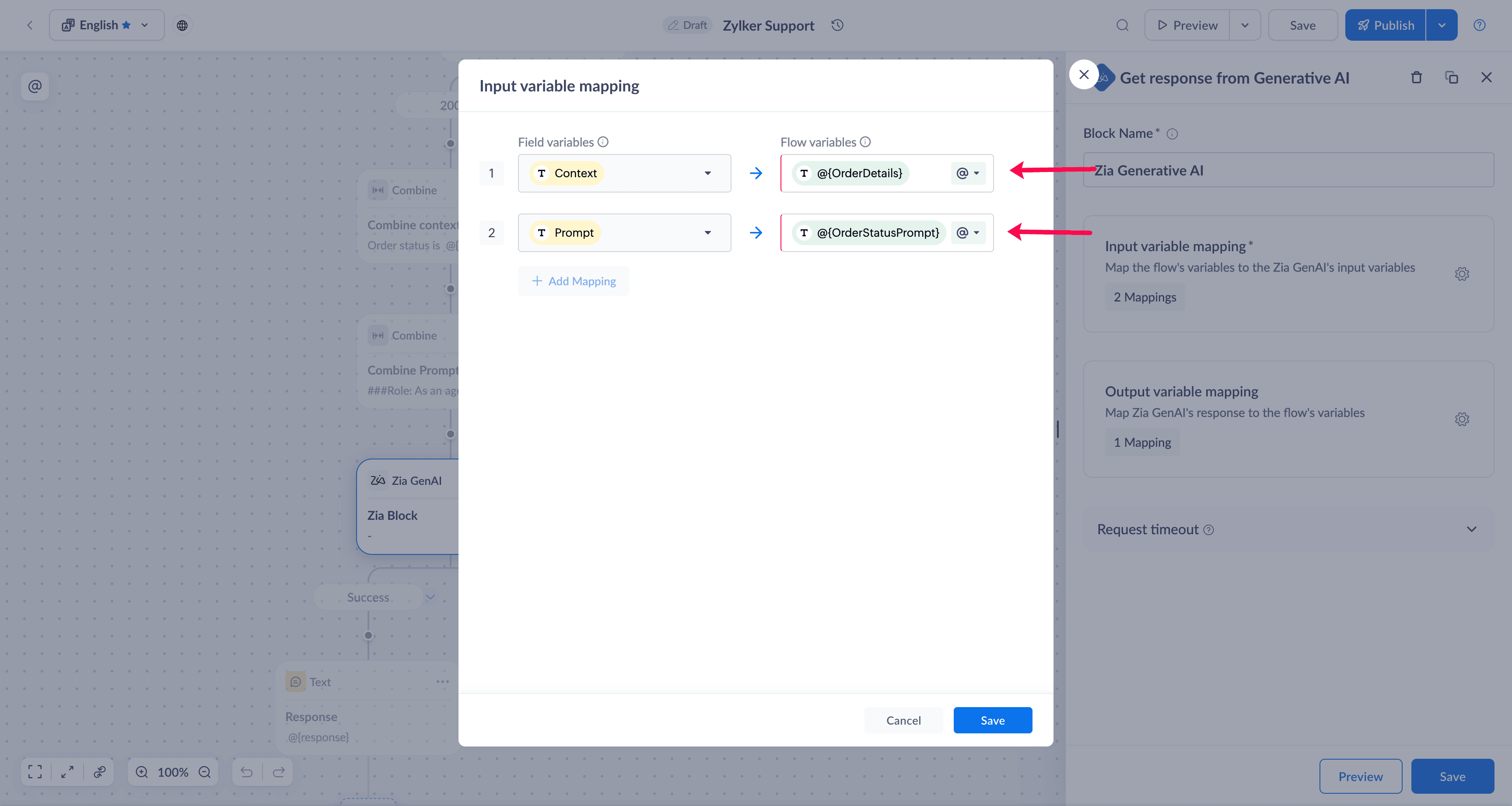1512x806 pixels.
Task: Click the @ variables icon on canvas
Action: 35,87
